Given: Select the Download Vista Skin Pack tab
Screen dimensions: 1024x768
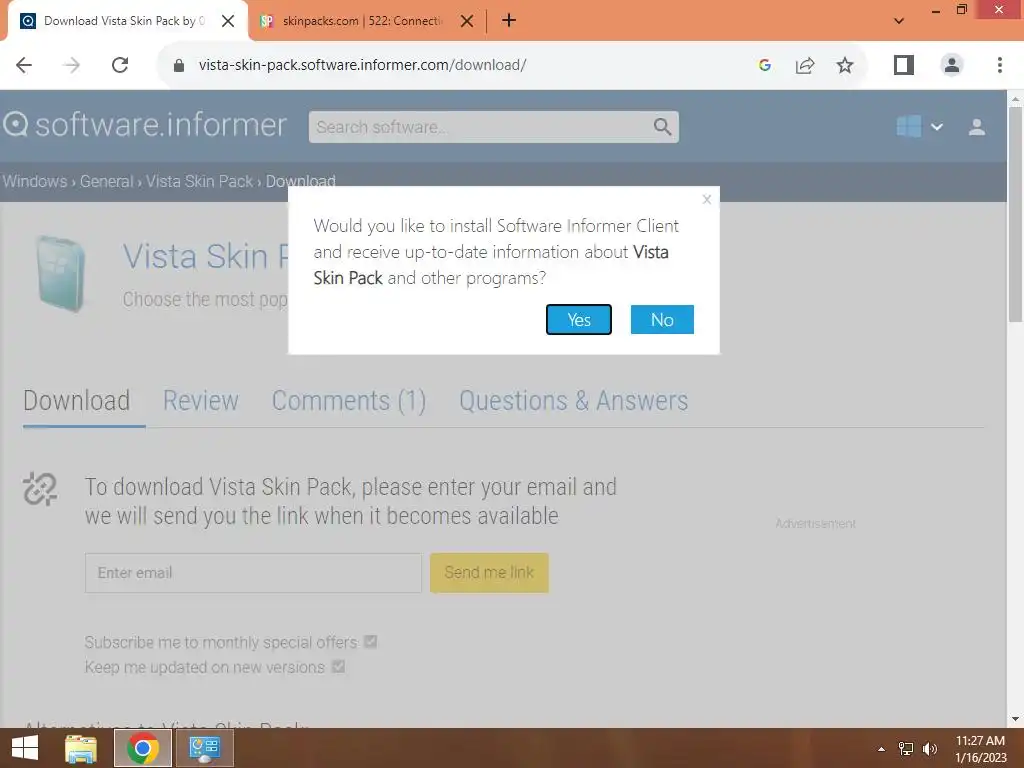Looking at the screenshot, I should pos(124,21).
